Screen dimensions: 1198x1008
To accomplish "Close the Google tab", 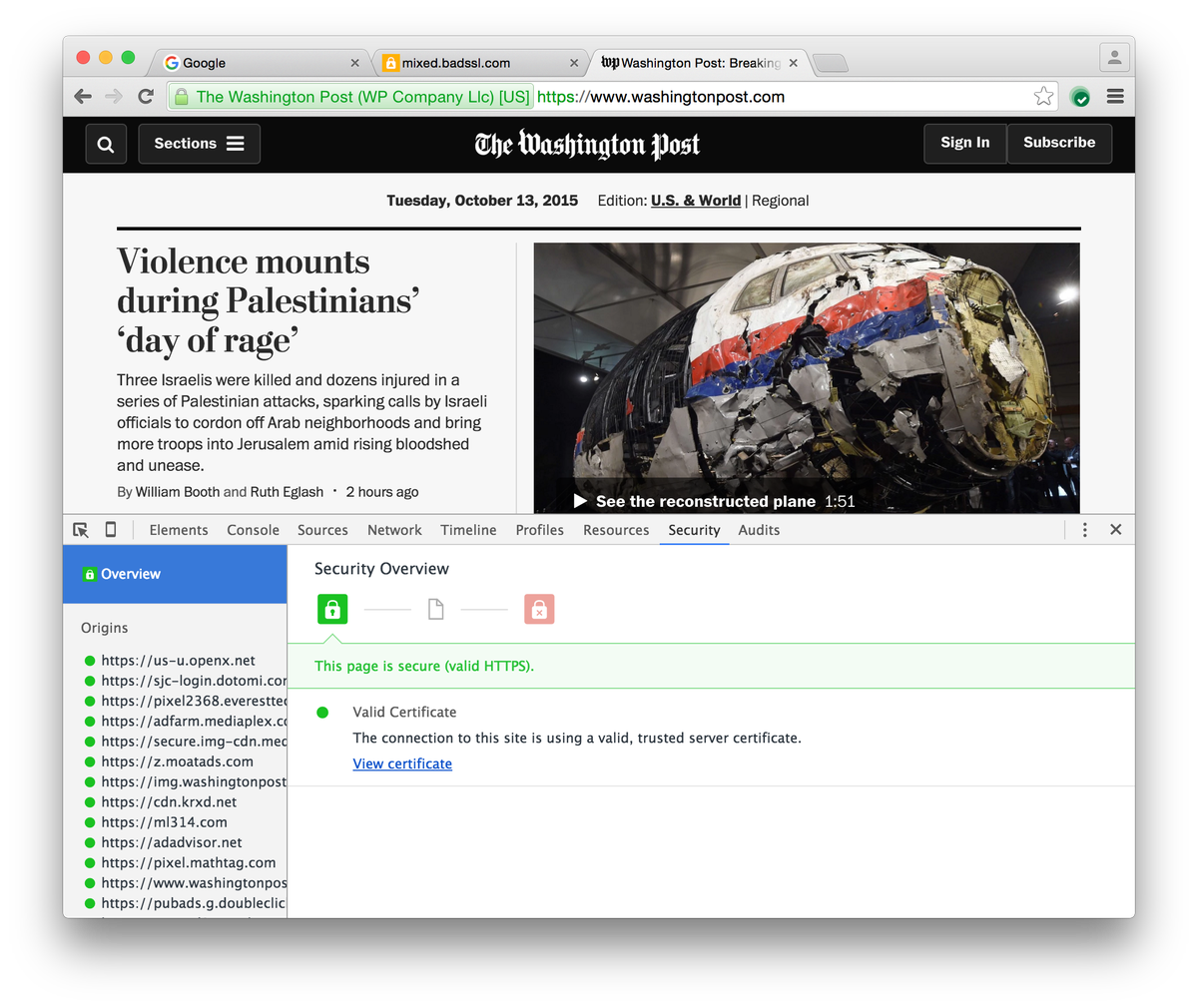I will coord(354,63).
